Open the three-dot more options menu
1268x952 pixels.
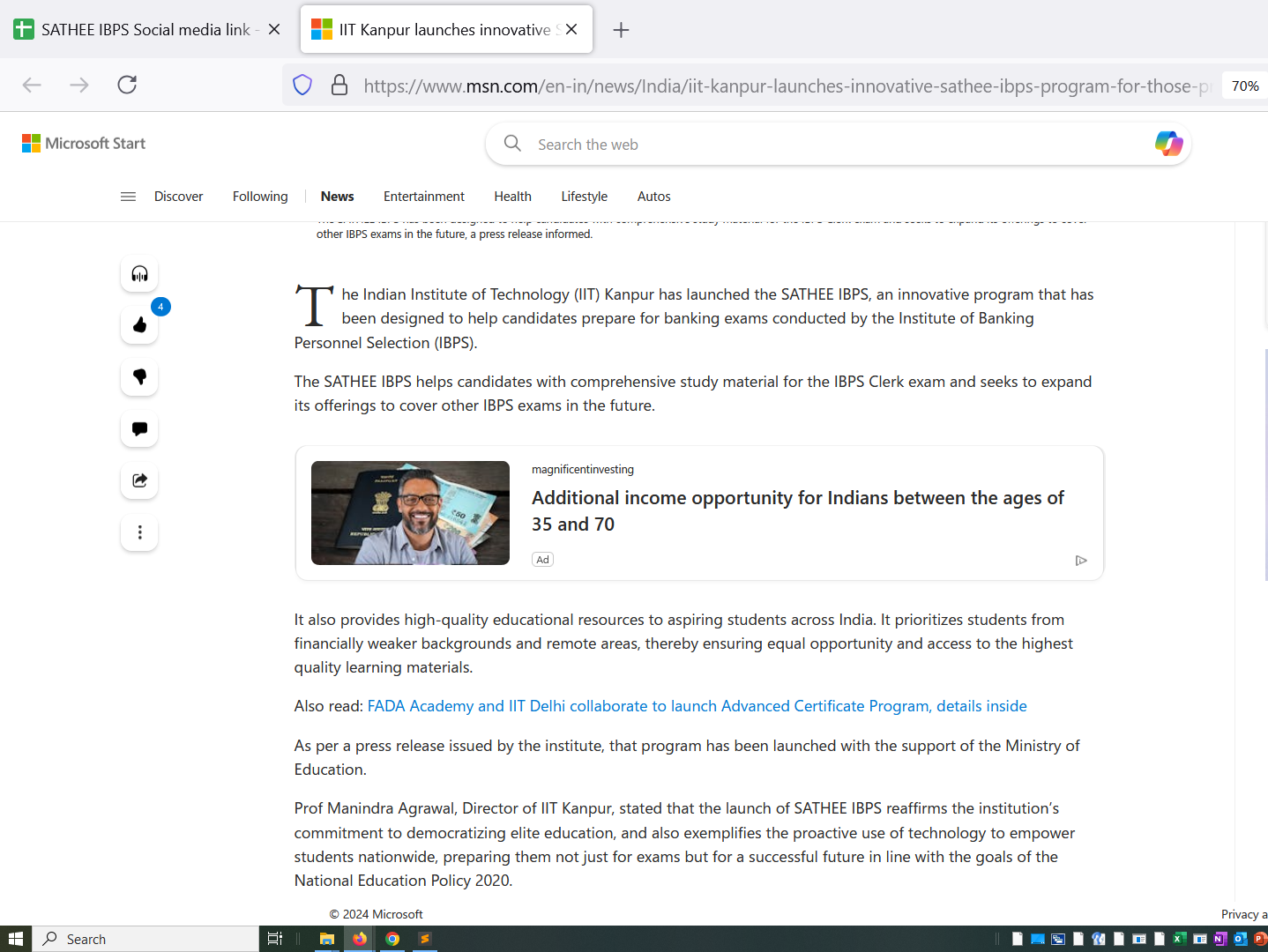pyautogui.click(x=139, y=532)
